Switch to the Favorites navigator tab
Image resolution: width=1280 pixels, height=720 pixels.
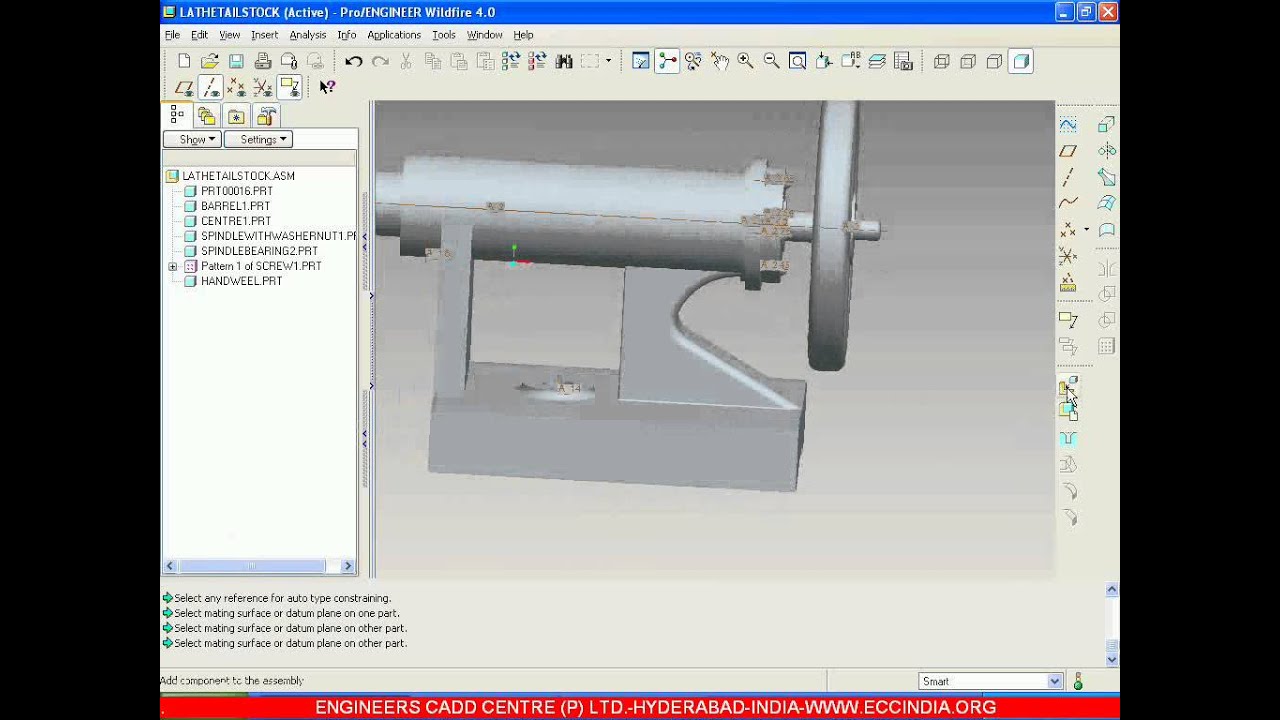(236, 116)
